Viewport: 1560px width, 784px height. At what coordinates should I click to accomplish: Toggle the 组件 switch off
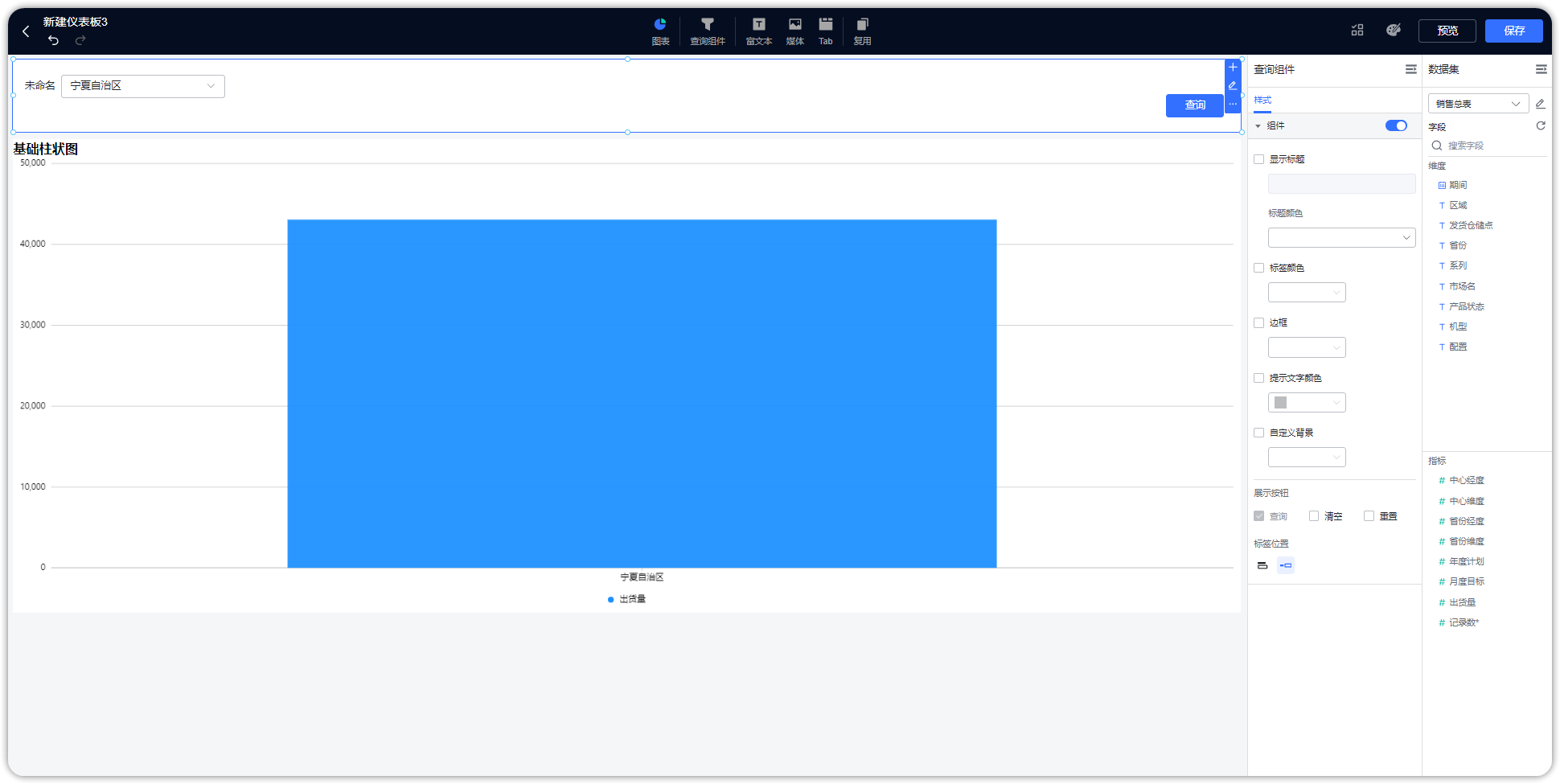(x=1396, y=125)
